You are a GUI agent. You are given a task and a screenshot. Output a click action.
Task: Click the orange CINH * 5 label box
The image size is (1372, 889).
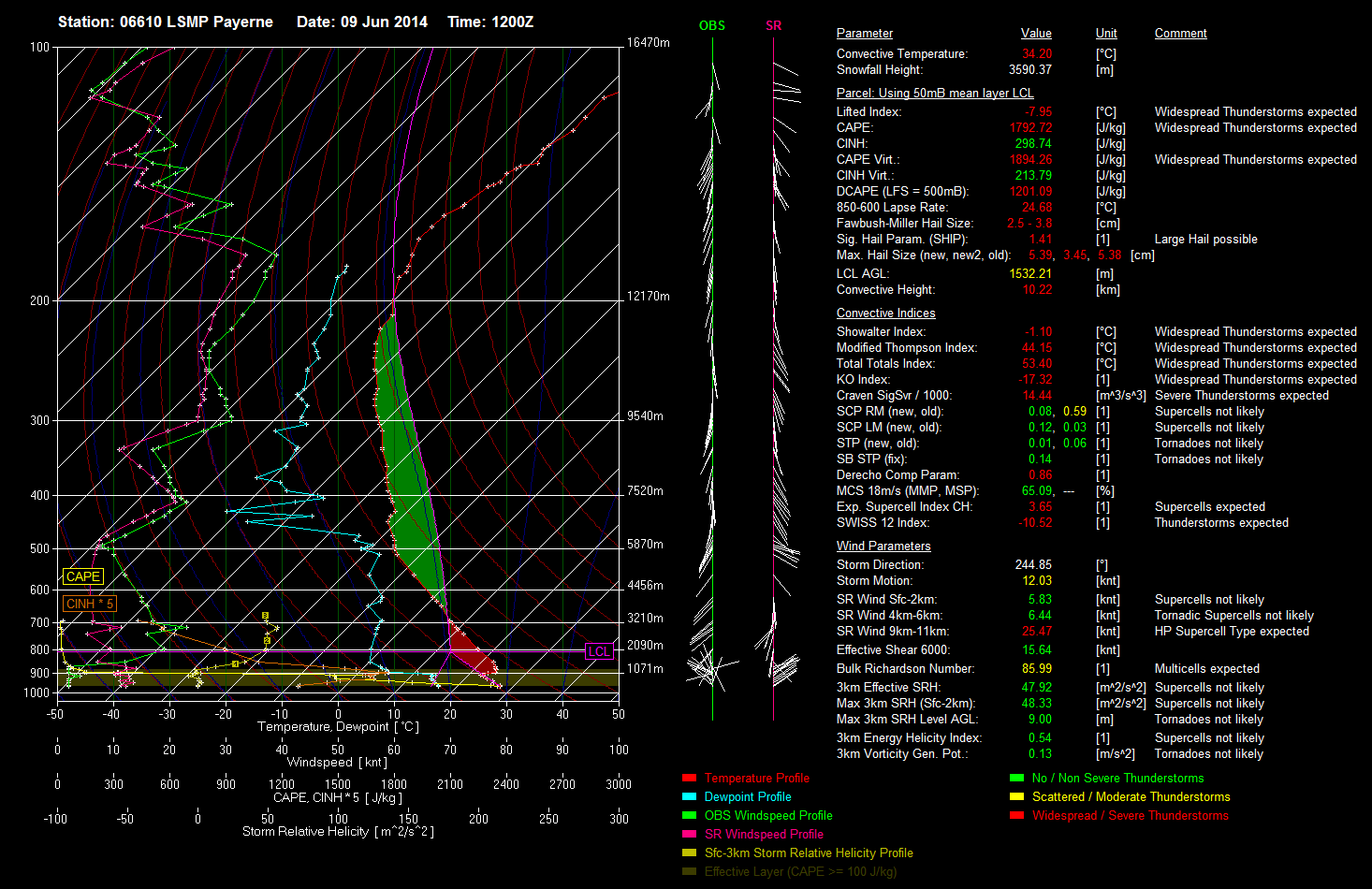click(89, 605)
